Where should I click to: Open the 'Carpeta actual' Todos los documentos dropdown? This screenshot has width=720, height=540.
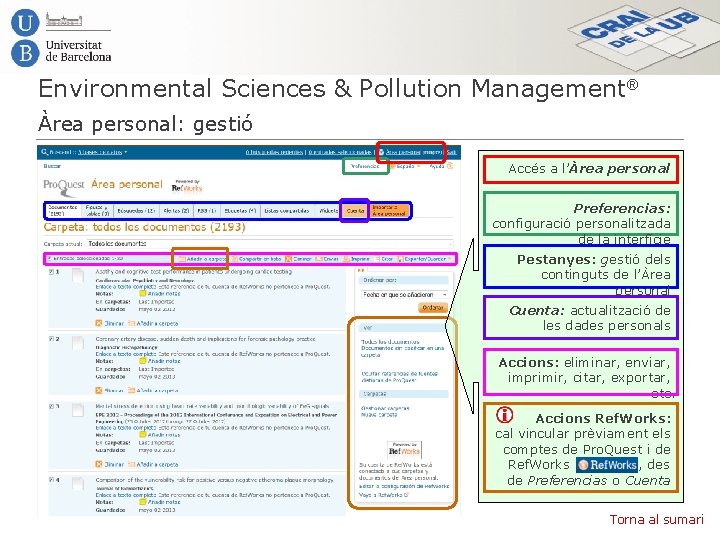[x=270, y=244]
